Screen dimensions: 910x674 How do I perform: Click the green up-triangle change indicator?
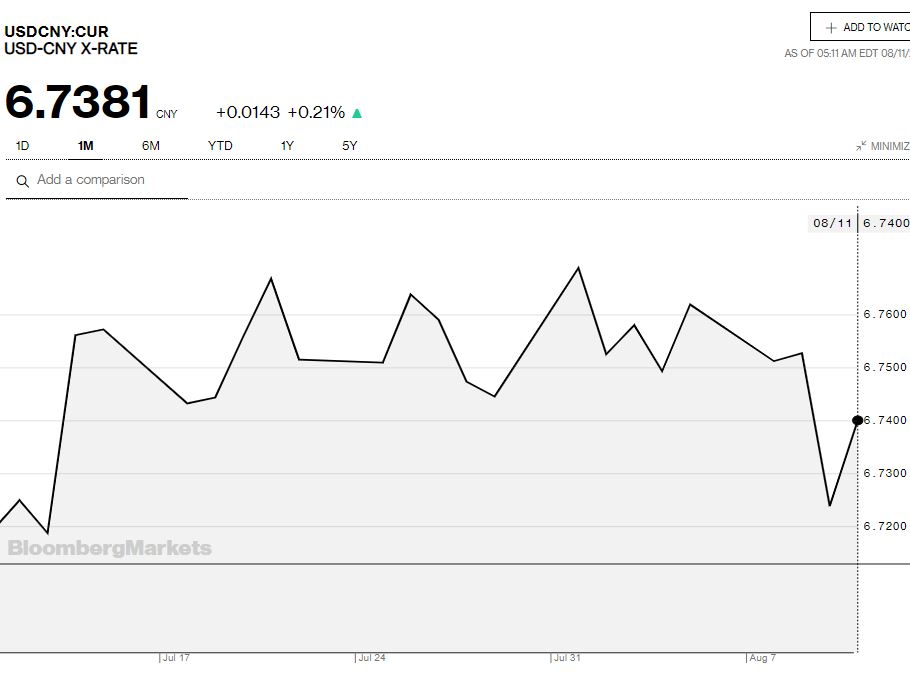[x=357, y=113]
